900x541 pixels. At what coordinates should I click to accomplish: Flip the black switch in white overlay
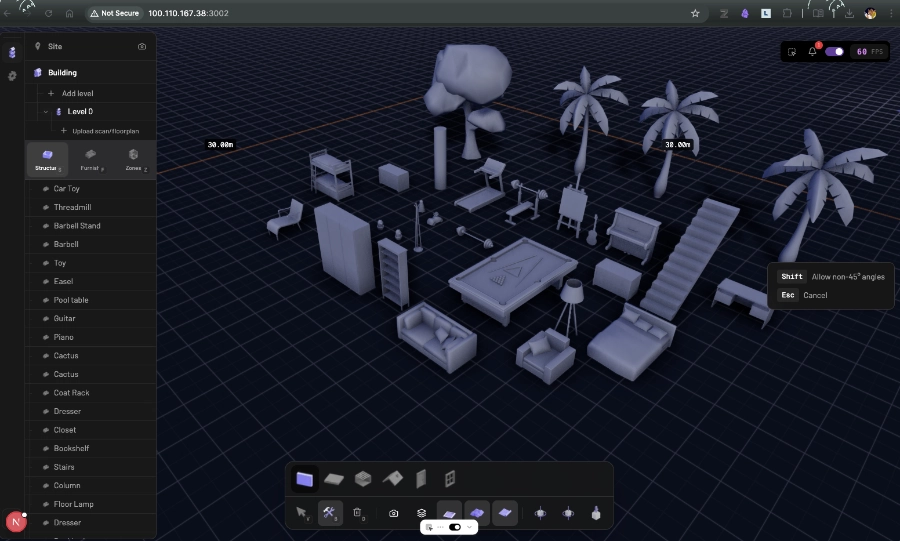point(455,527)
